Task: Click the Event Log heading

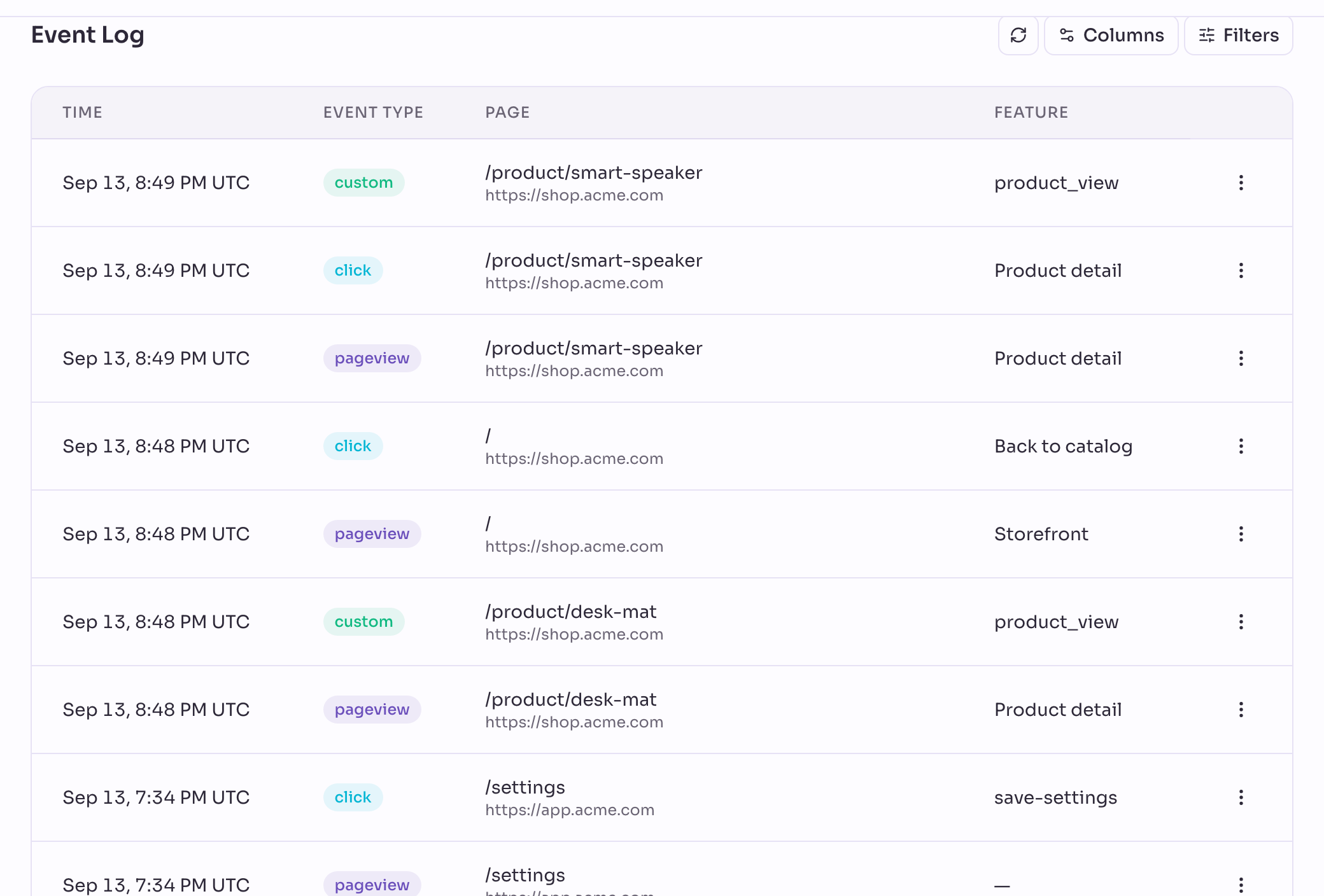Action: click(88, 35)
